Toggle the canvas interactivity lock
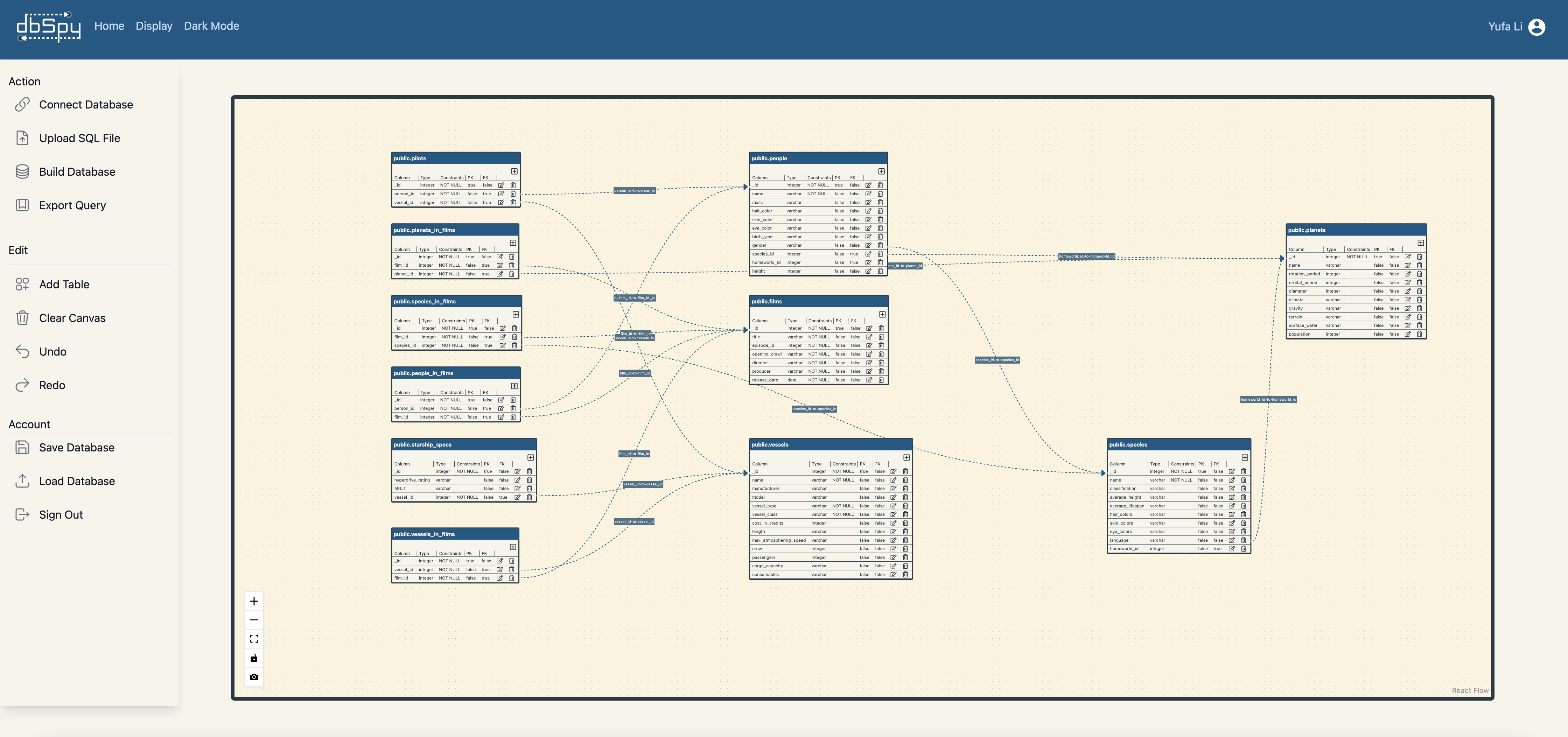This screenshot has width=1568, height=737. (254, 658)
